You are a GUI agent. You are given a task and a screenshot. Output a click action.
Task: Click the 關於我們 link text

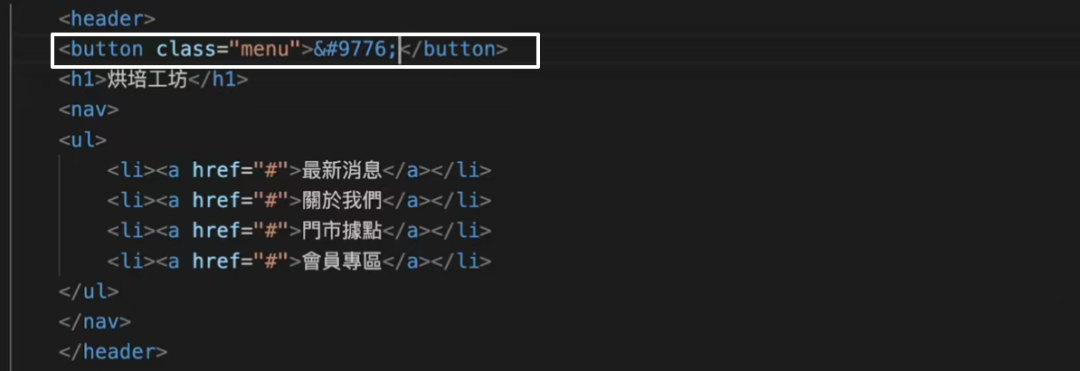tap(342, 200)
